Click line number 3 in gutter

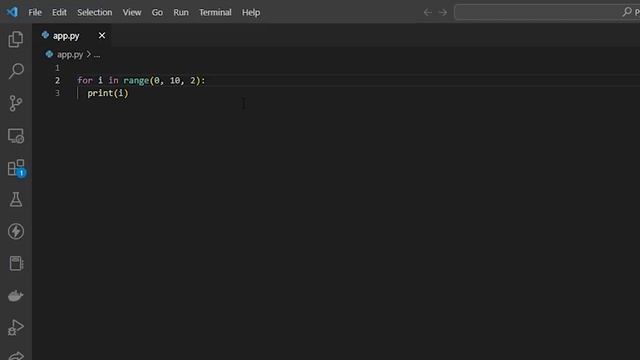[58, 93]
